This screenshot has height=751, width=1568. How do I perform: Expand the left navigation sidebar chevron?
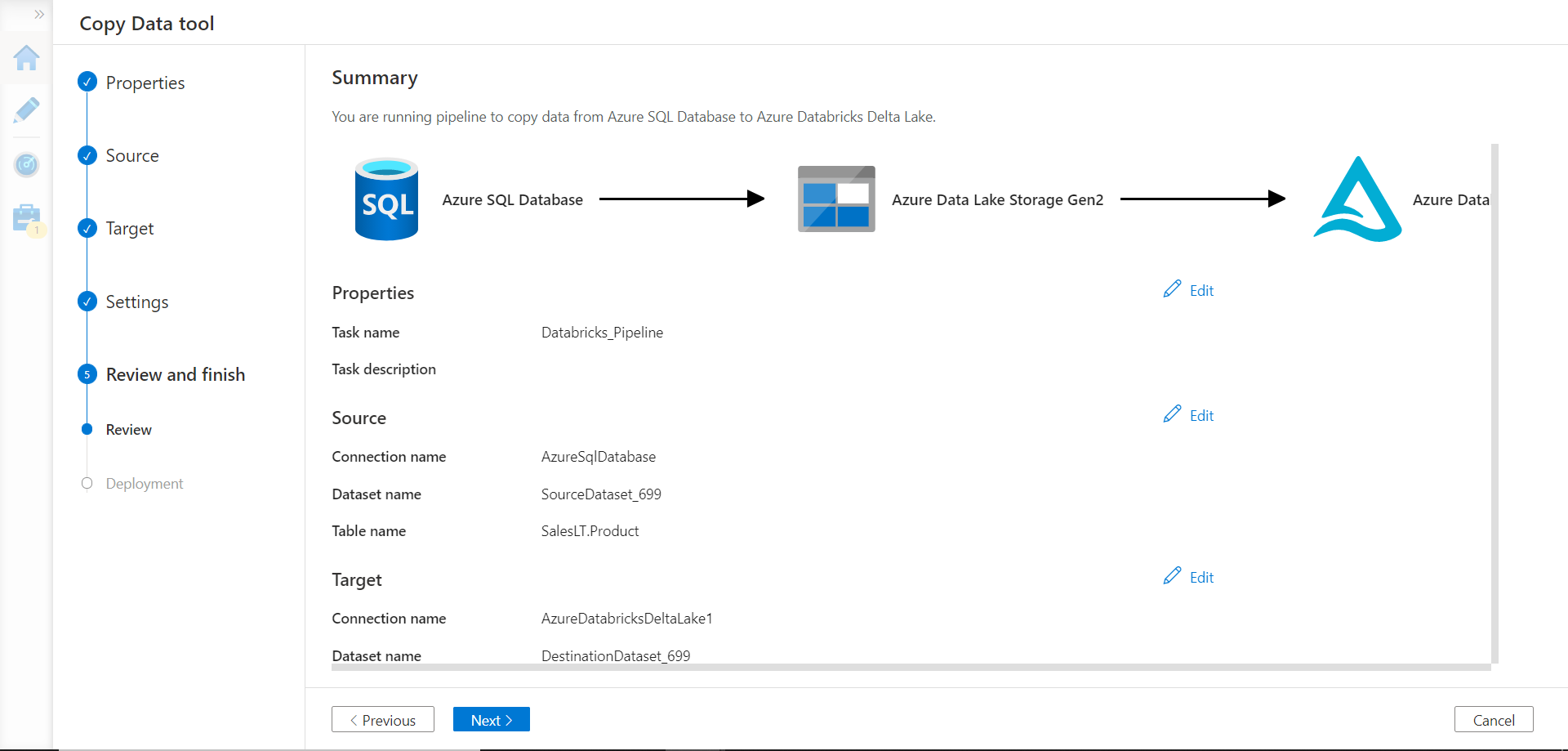(38, 14)
